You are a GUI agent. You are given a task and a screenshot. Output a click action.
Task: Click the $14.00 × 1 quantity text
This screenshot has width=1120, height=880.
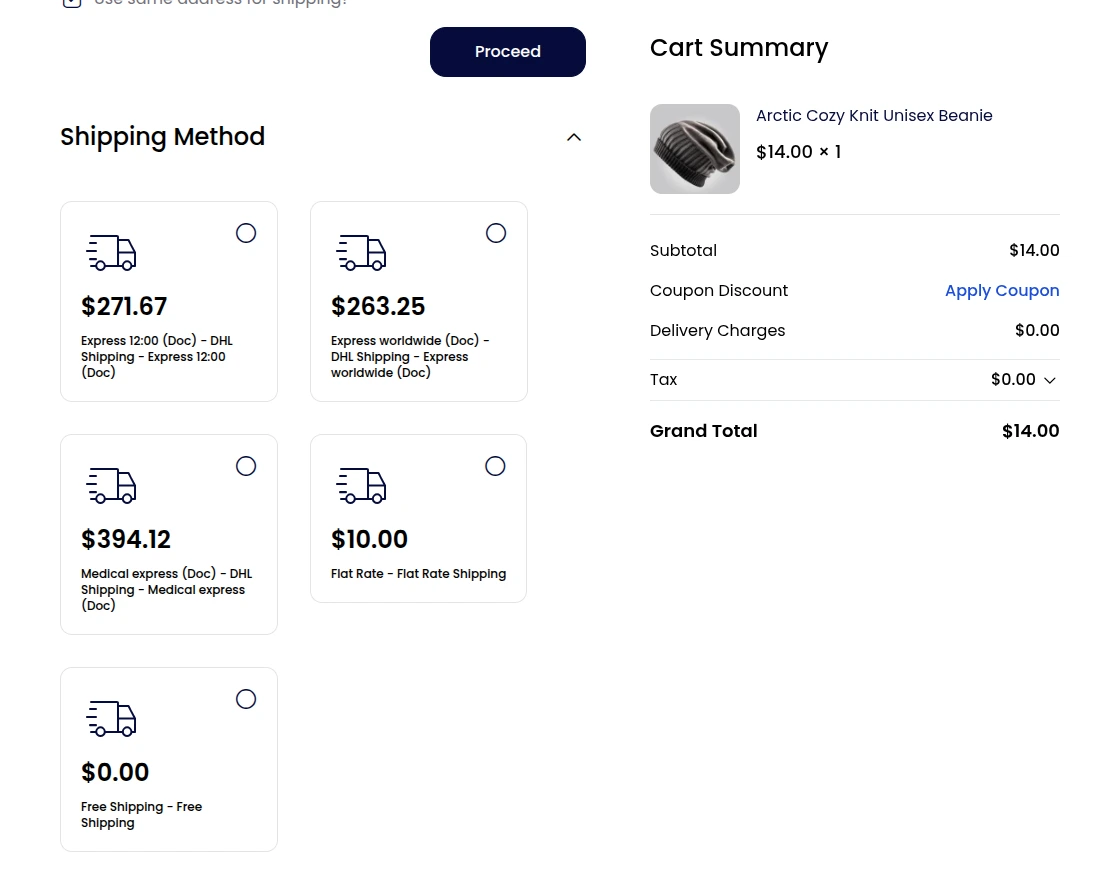(799, 152)
